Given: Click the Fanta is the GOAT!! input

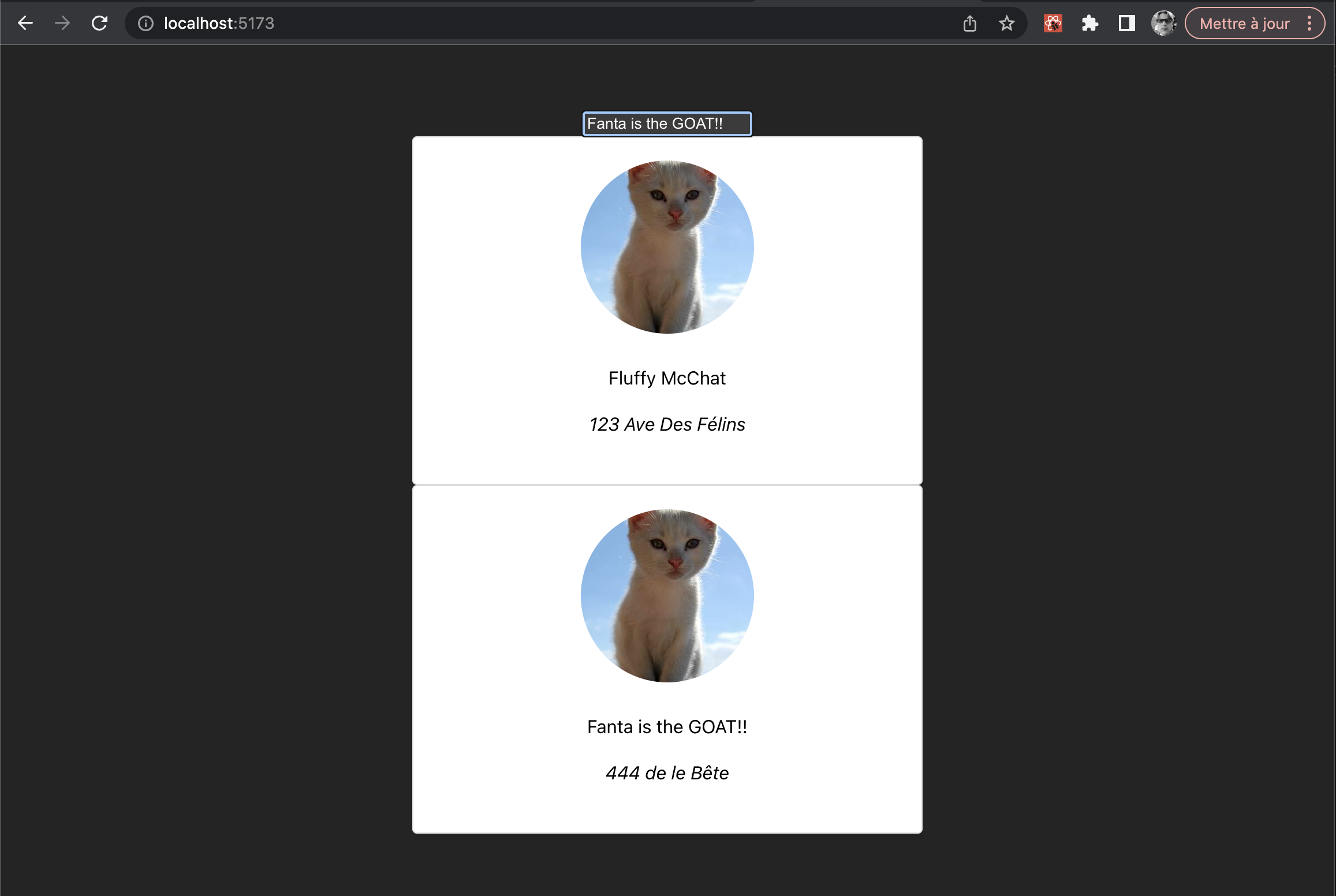Looking at the screenshot, I should (667, 124).
